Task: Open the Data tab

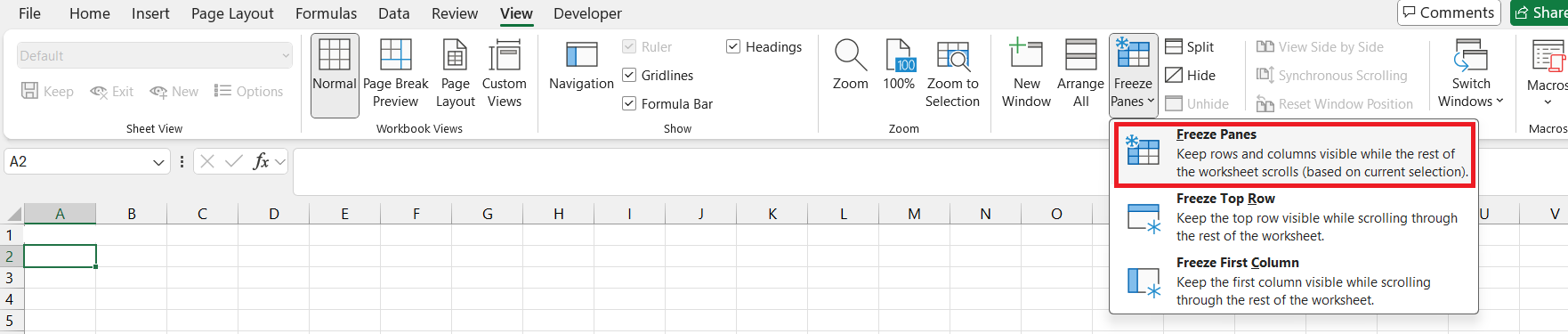Action: (x=394, y=13)
